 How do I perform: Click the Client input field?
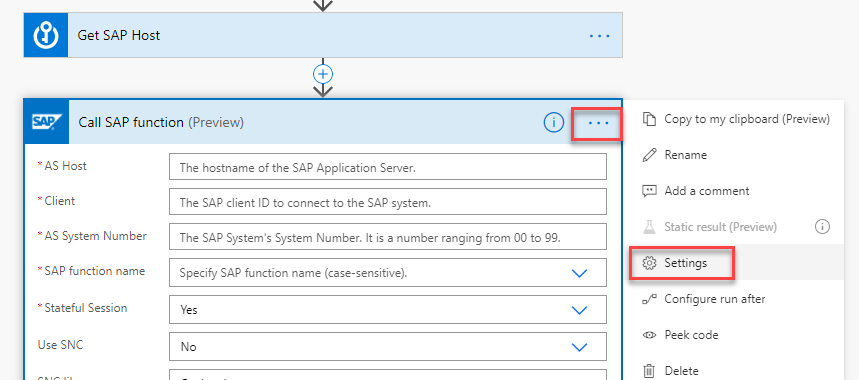(x=388, y=201)
